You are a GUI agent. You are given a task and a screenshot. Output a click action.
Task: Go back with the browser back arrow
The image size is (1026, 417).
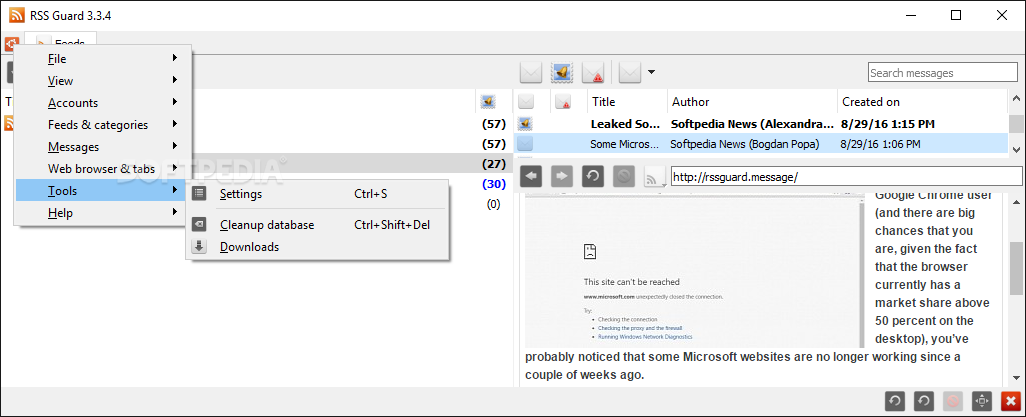(x=531, y=175)
